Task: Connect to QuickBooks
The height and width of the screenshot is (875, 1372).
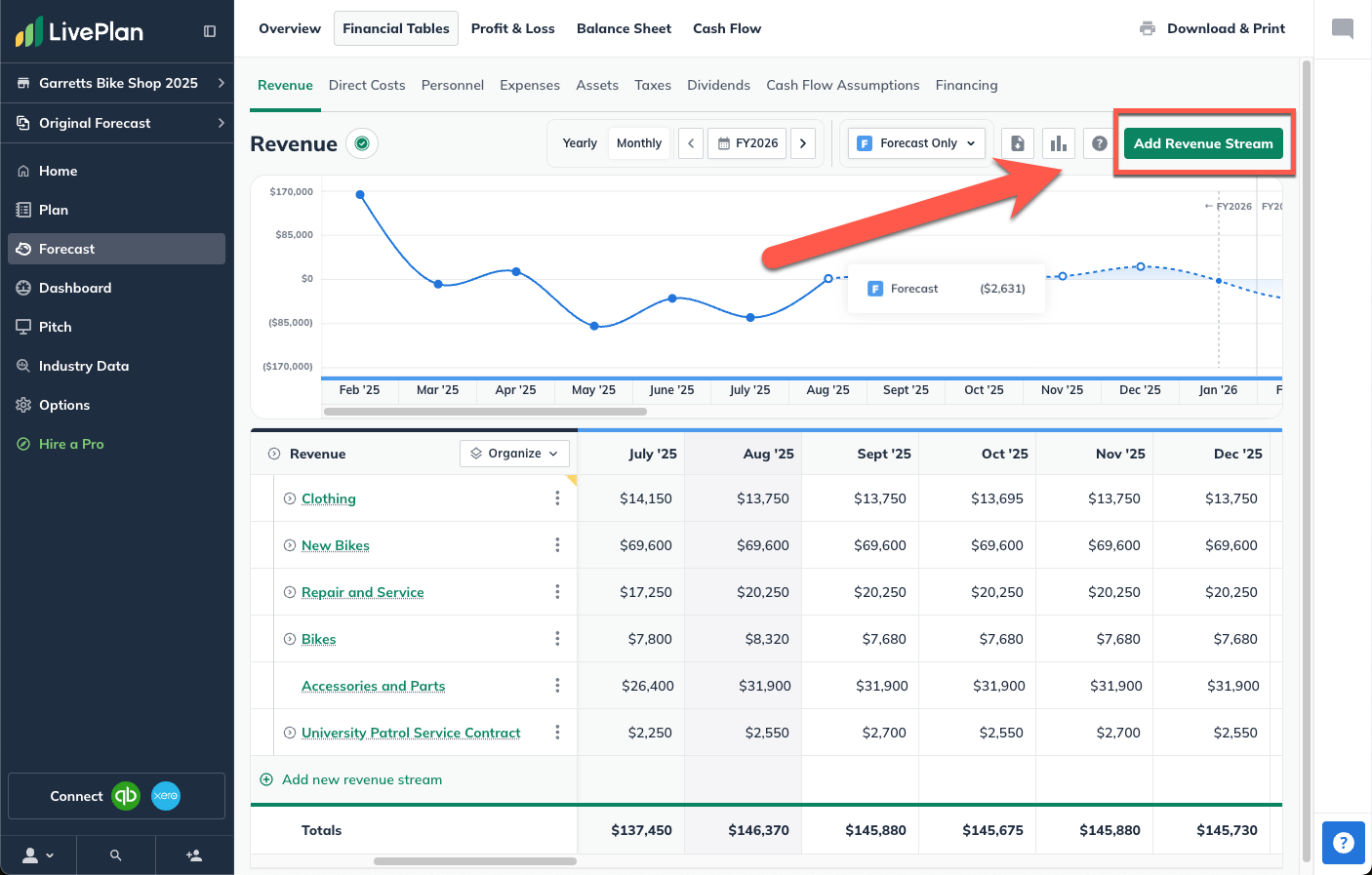Action: pyautogui.click(x=126, y=796)
